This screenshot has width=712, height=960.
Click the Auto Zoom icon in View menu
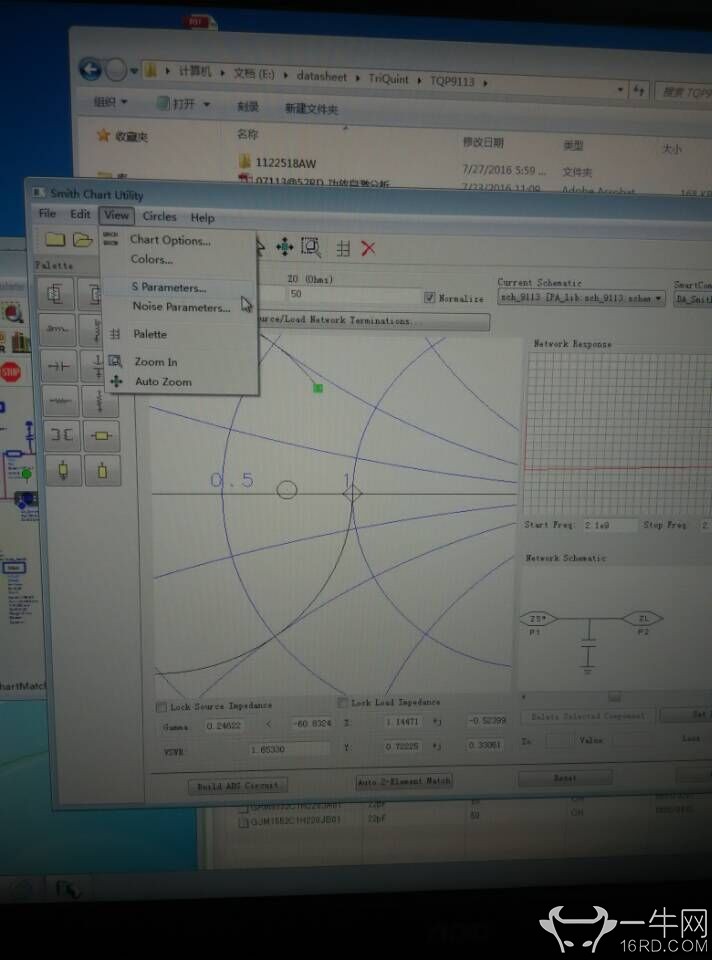(x=116, y=381)
